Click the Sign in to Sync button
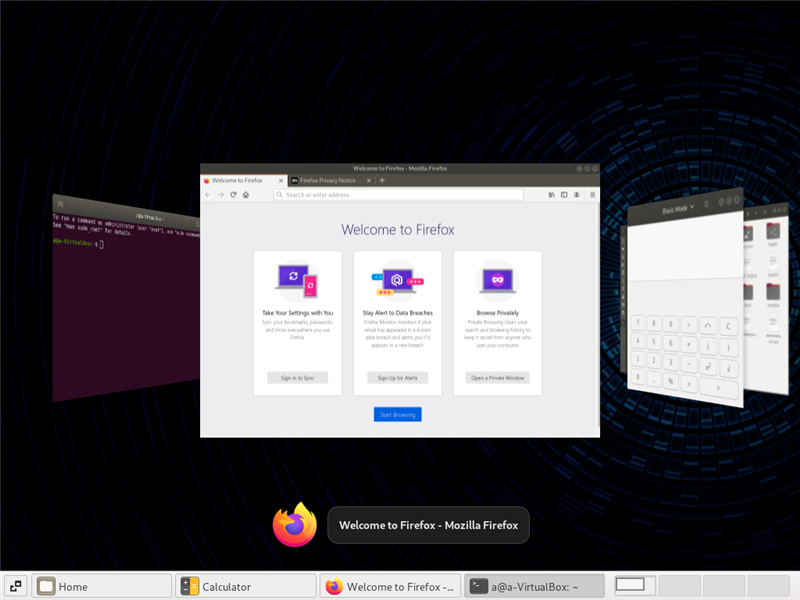This screenshot has height=600, width=800. coord(297,378)
